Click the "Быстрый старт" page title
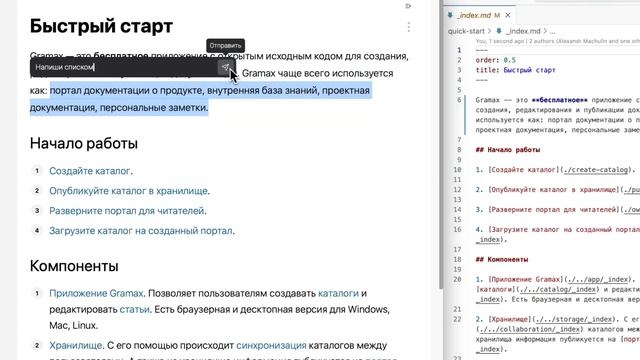This screenshot has height=360, width=640. point(101,26)
